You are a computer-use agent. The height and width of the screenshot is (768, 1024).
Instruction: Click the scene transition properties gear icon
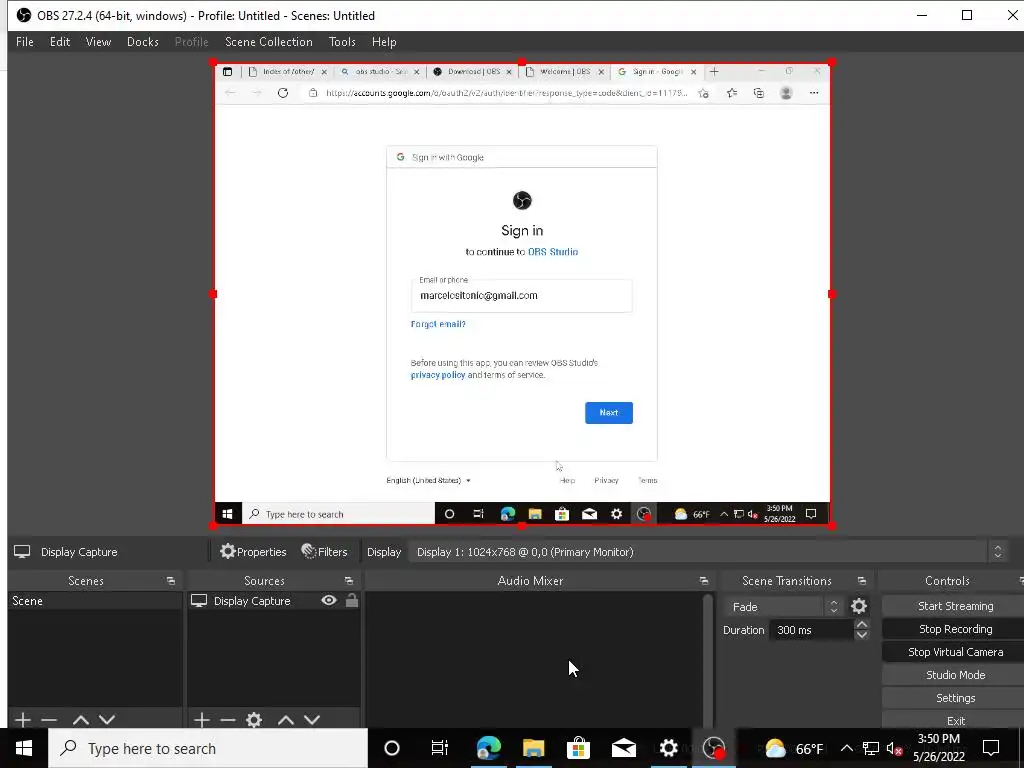859,607
